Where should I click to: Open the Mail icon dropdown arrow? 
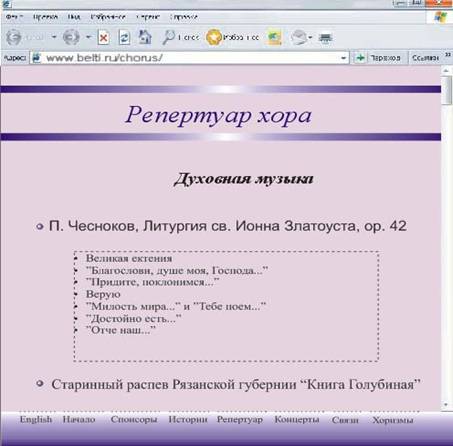[310, 37]
